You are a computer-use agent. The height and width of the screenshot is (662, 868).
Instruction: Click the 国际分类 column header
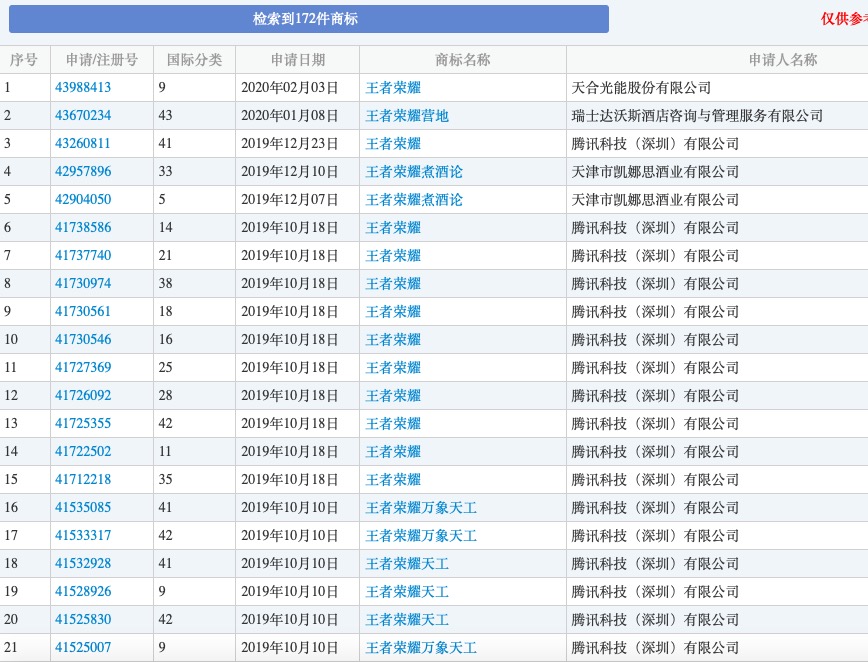pyautogui.click(x=194, y=60)
